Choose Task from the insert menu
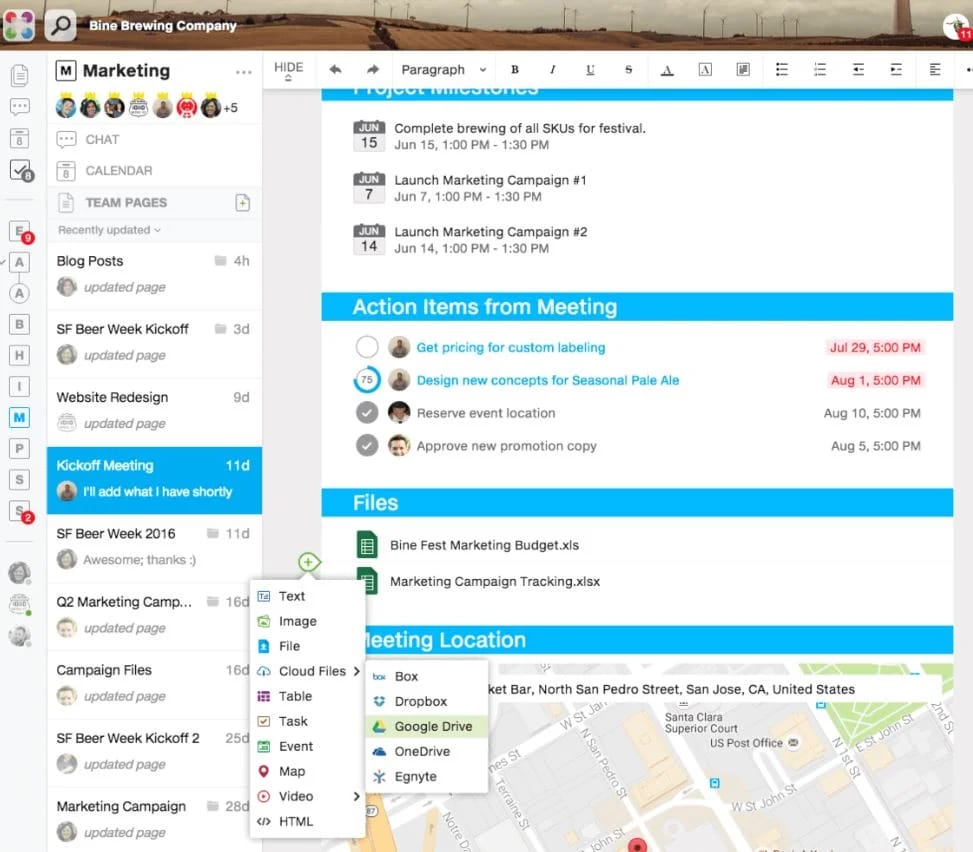973x852 pixels. (308, 721)
